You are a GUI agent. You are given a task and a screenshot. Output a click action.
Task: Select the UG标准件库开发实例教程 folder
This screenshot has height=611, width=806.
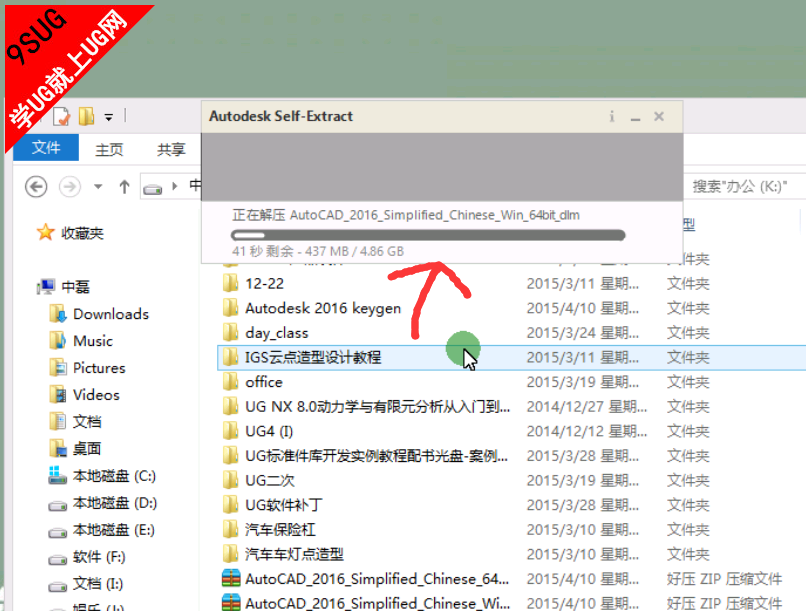point(376,456)
